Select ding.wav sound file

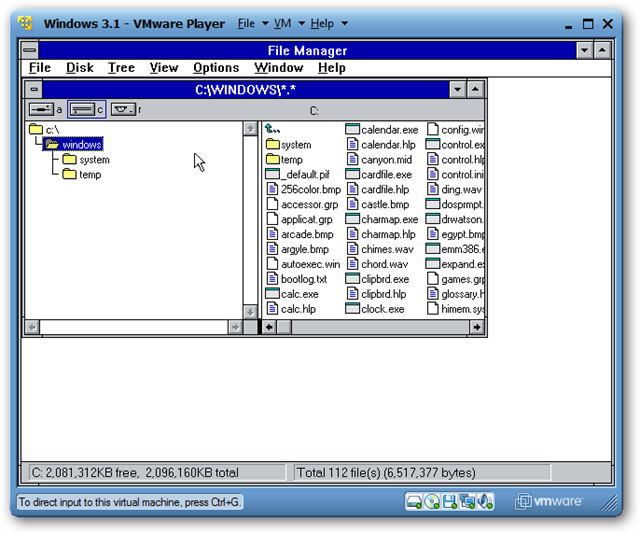(x=454, y=189)
